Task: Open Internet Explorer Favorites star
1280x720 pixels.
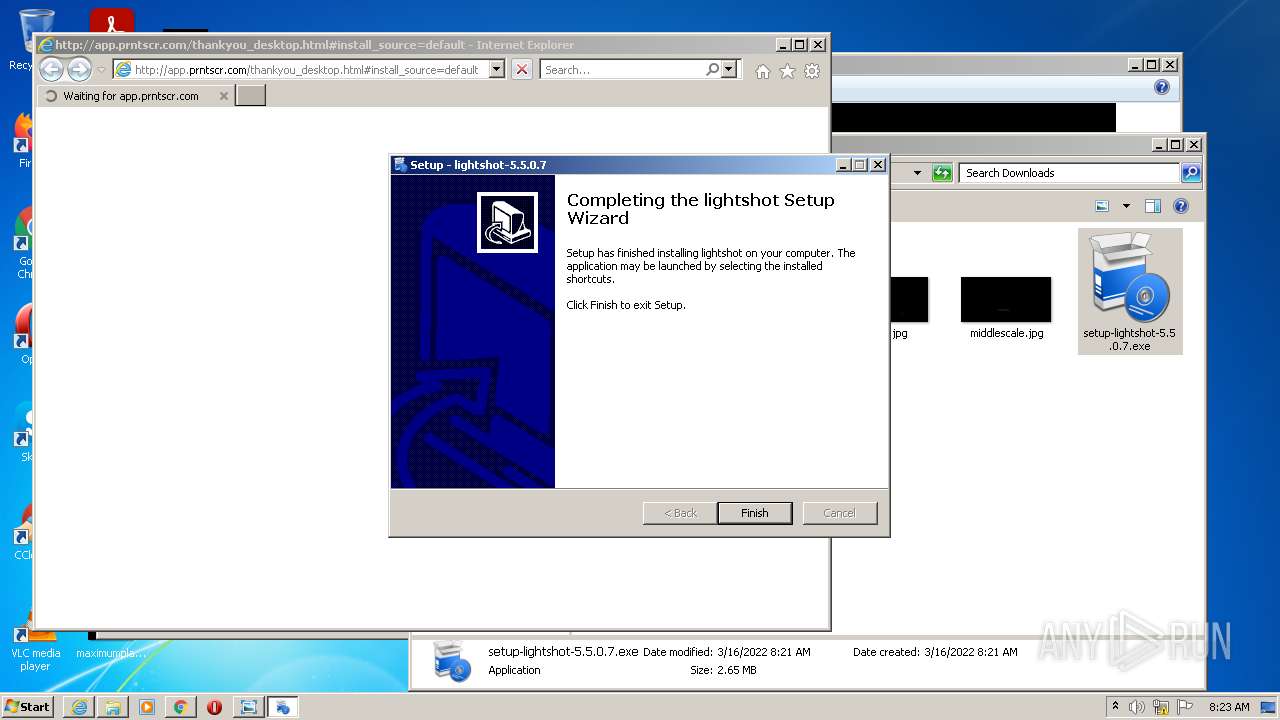Action: [x=787, y=71]
